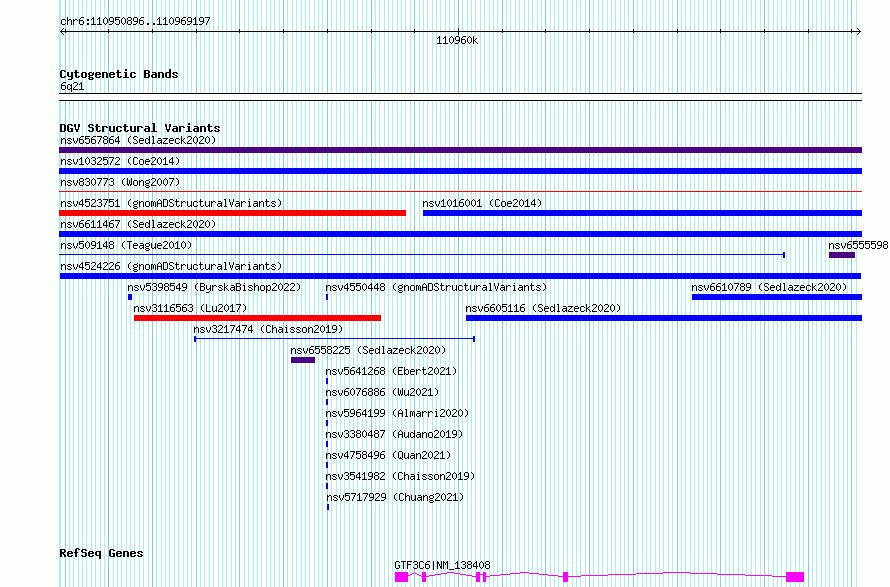
Task: Click nsv6076886 (Wu2021) label
Action: [x=382, y=392]
